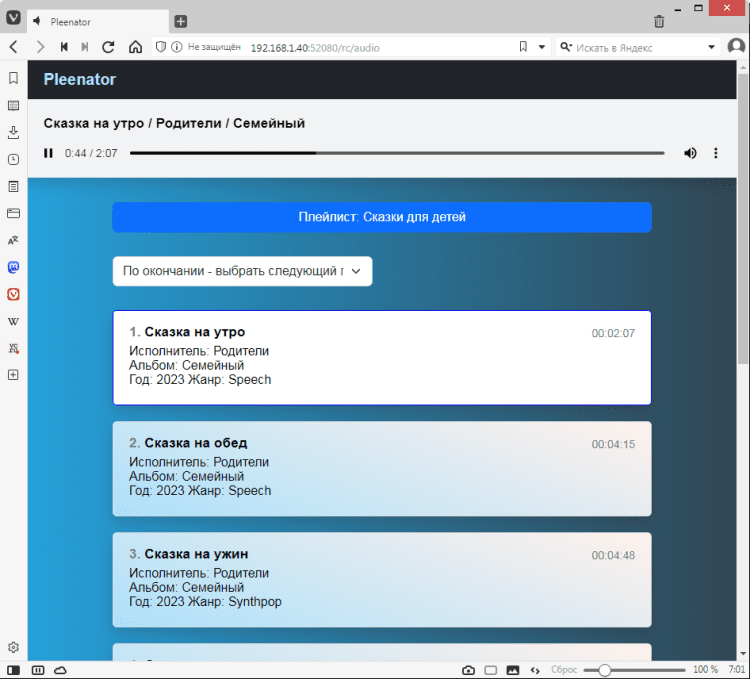
Task: Pause the audio playback
Action: [48, 153]
